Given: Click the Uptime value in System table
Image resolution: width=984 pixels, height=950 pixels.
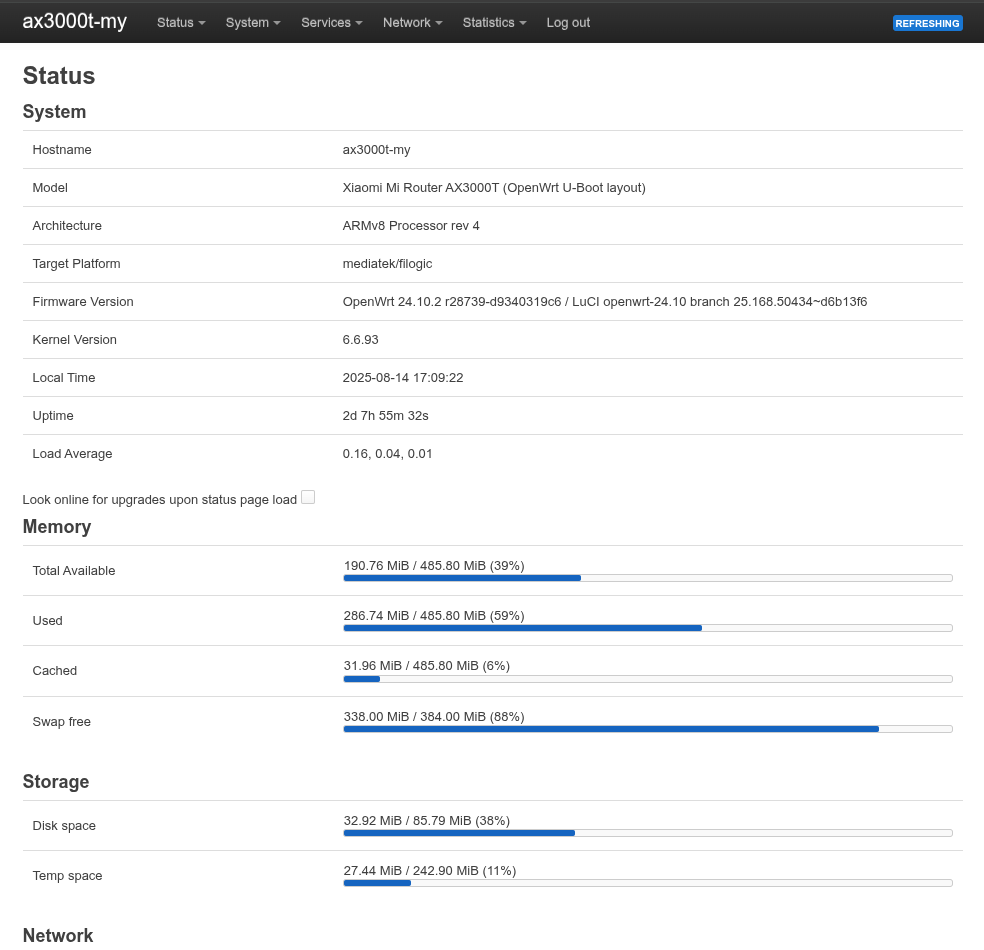Looking at the screenshot, I should coord(385,416).
